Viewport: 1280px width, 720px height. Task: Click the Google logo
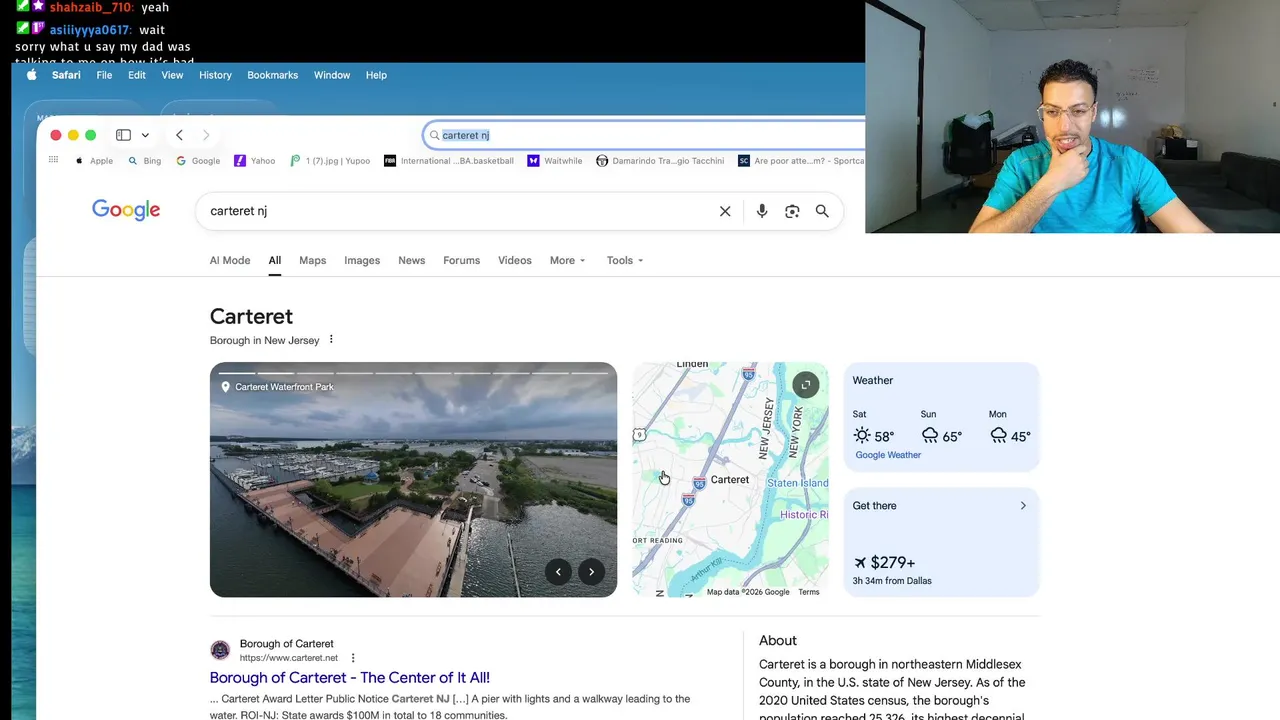click(x=126, y=210)
